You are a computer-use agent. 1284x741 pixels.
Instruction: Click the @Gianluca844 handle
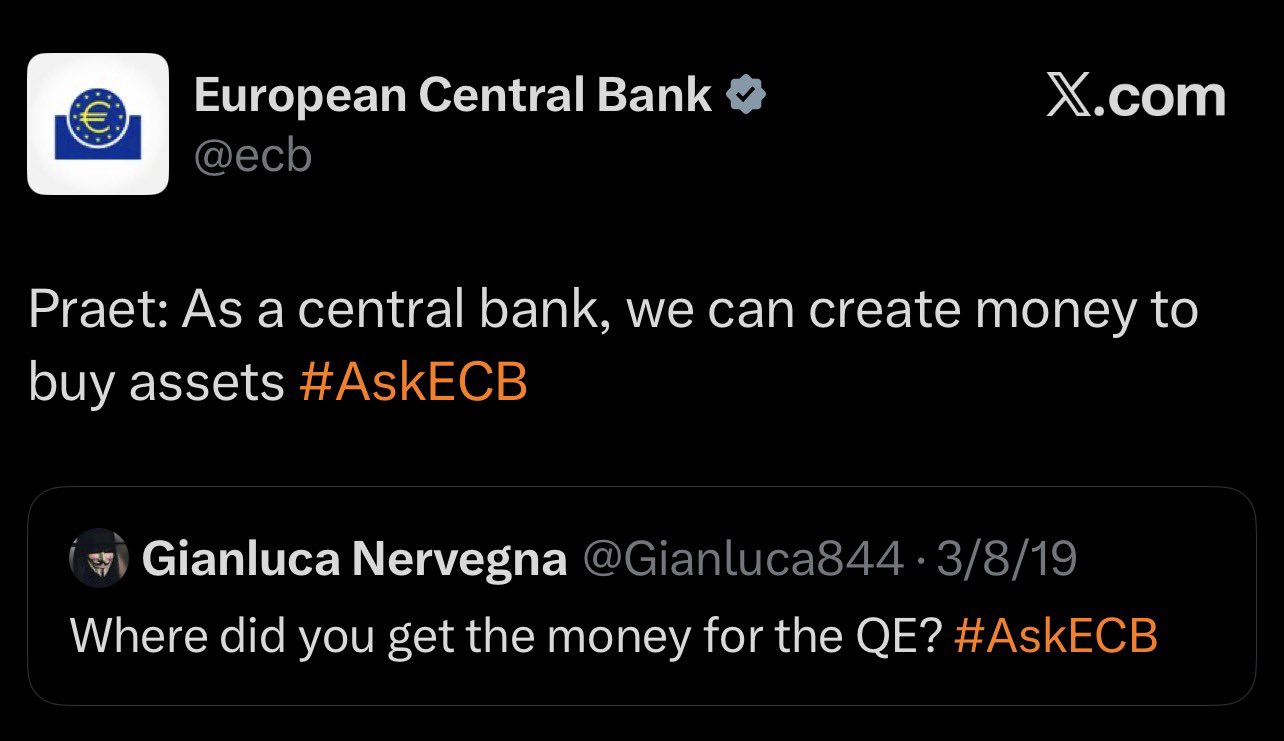tap(742, 560)
